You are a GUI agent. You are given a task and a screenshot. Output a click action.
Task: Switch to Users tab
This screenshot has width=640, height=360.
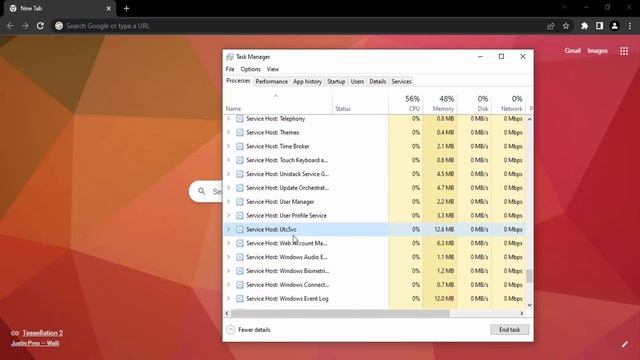[357, 82]
